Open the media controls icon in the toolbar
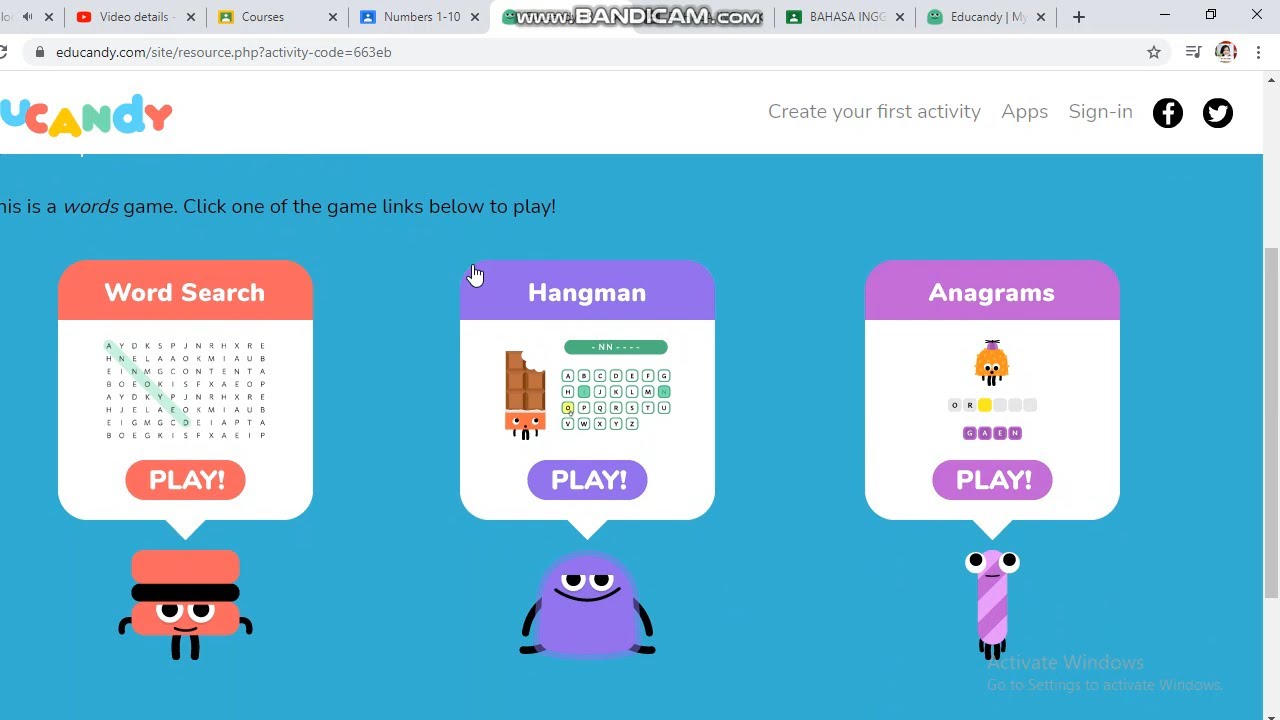The height and width of the screenshot is (720, 1280). (x=1192, y=52)
